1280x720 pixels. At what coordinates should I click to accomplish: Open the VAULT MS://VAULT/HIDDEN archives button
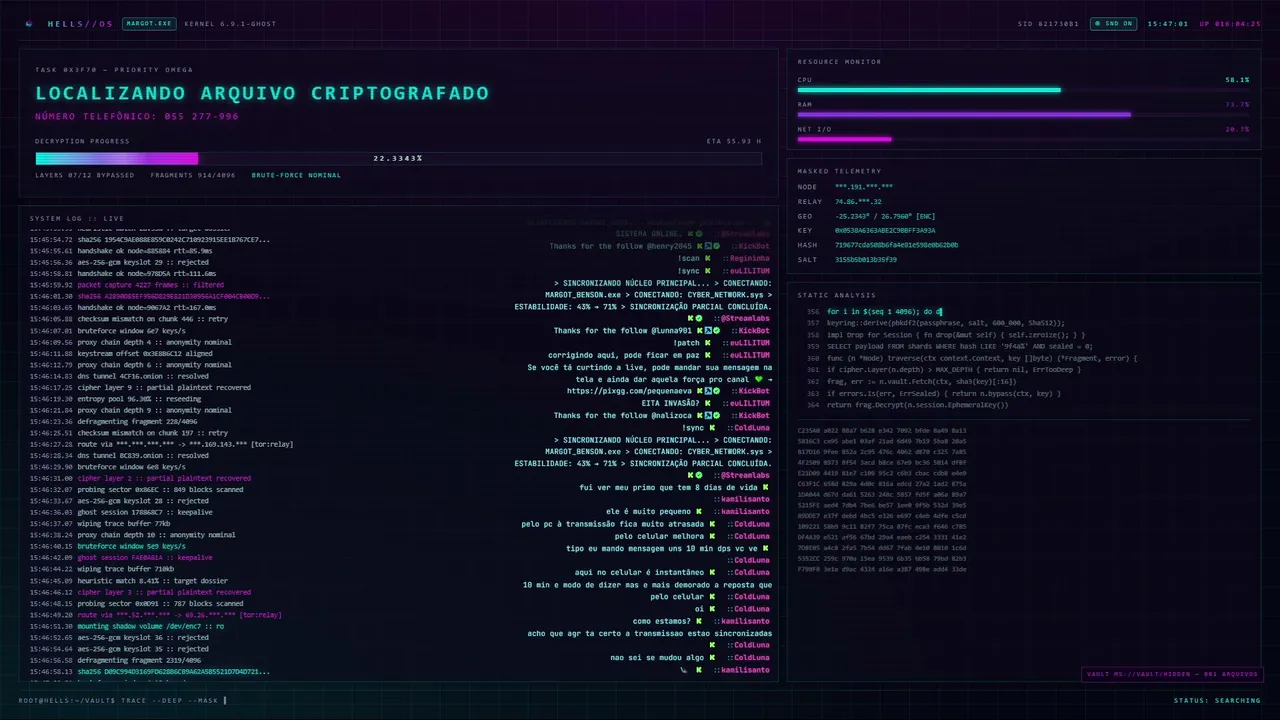point(1171,674)
